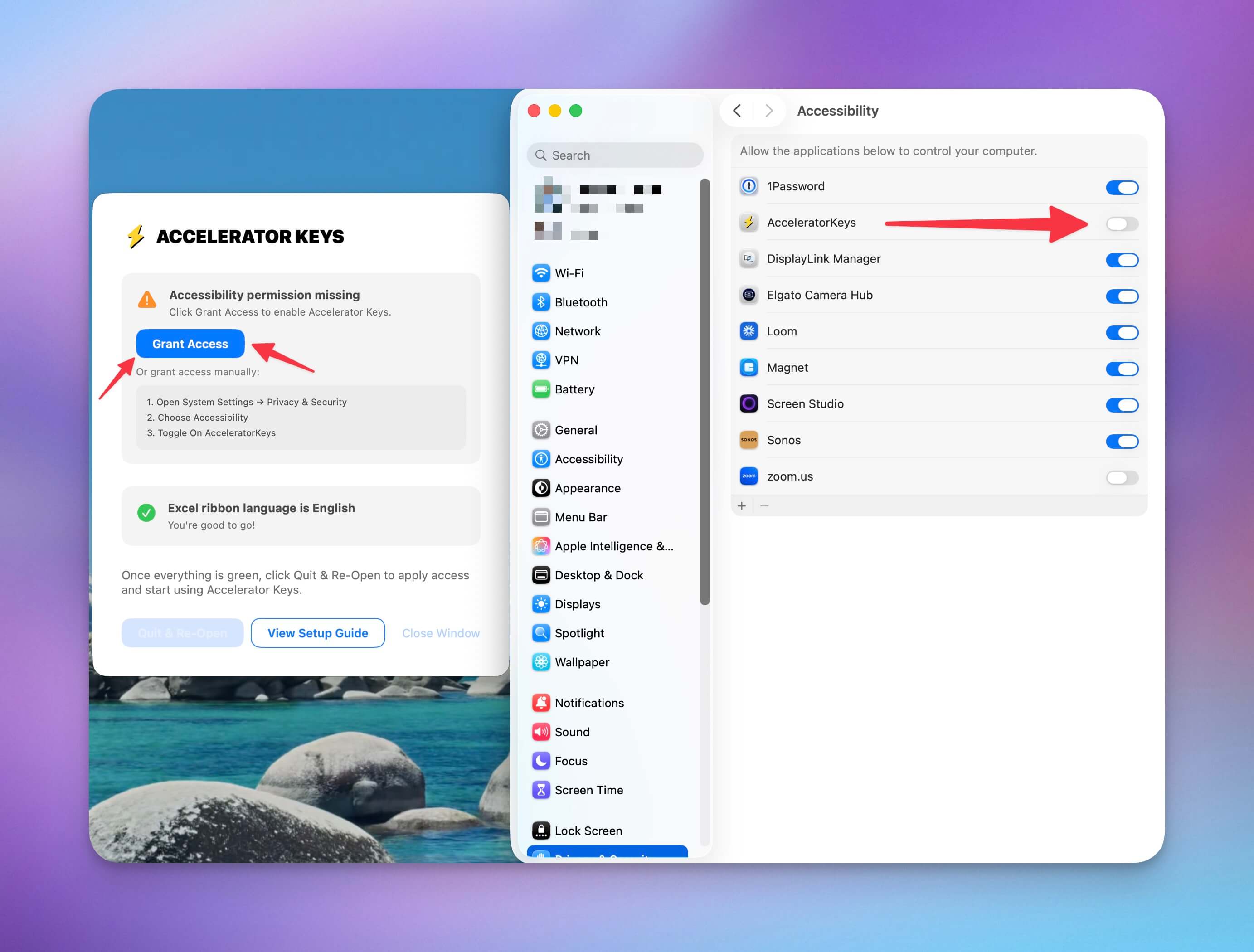
Task: Open the General settings pane
Action: tap(575, 430)
